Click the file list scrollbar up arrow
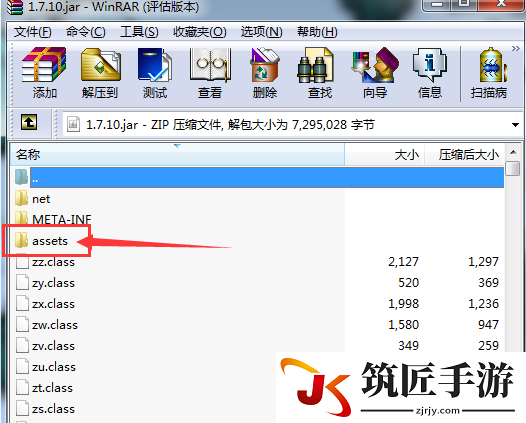Viewport: 526px width, 423px height. (x=513, y=152)
